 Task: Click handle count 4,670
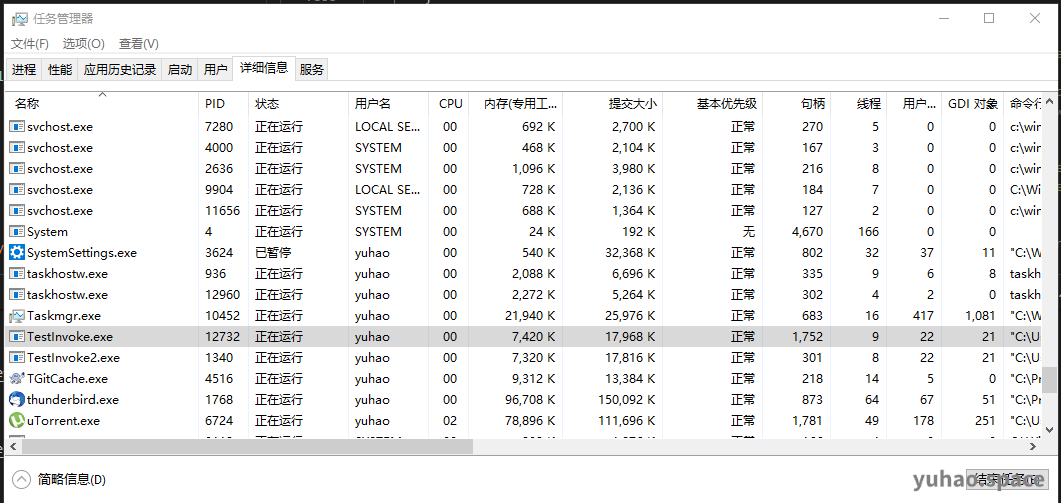(807, 232)
